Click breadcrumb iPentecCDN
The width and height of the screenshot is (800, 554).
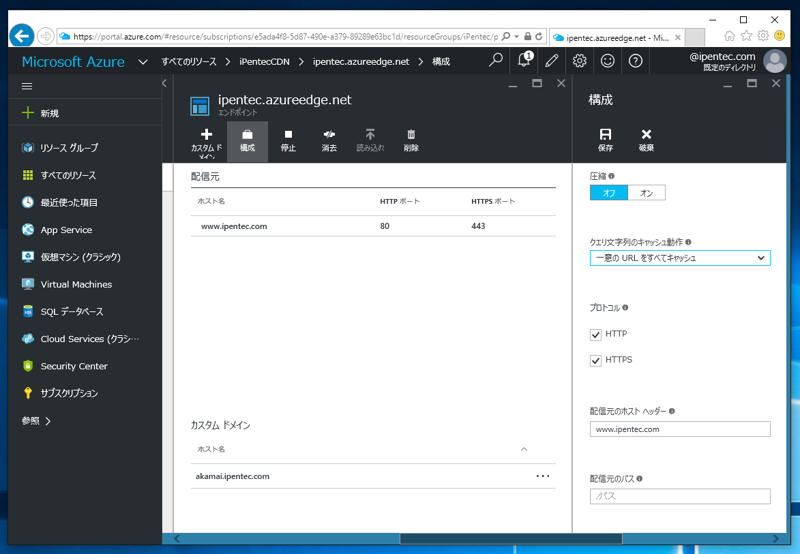click(x=264, y=62)
